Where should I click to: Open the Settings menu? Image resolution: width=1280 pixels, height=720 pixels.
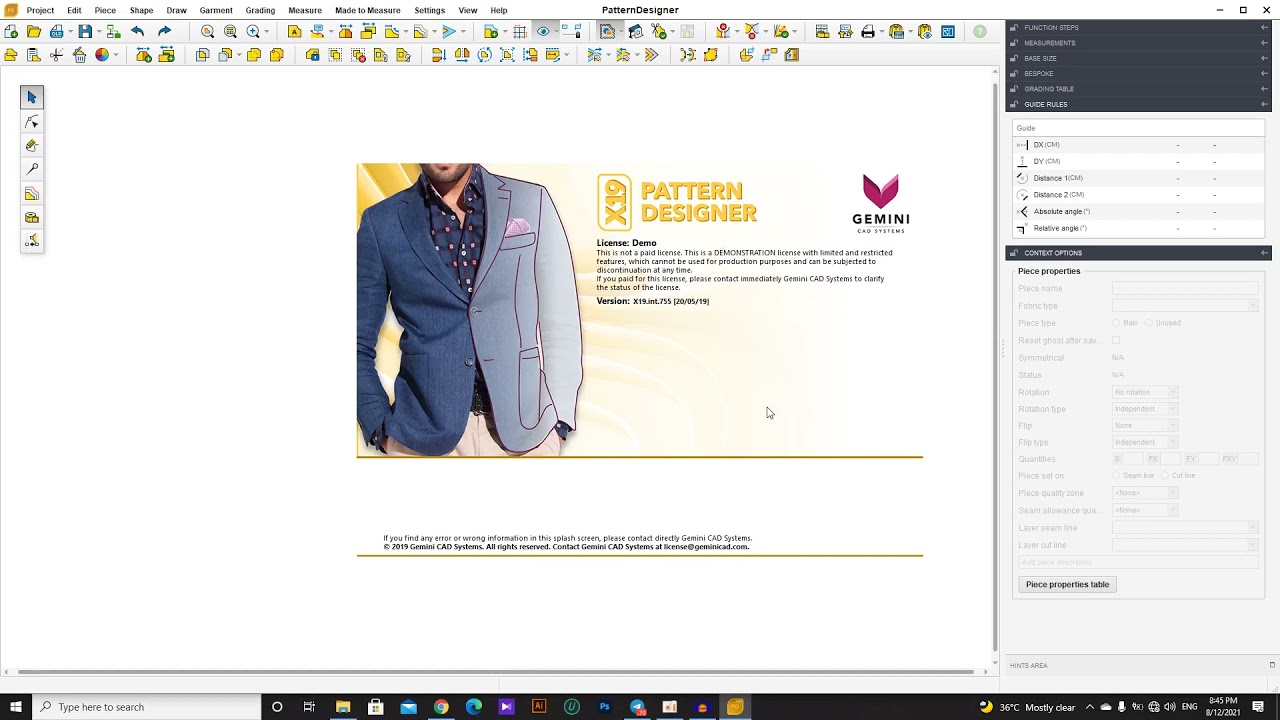pos(430,10)
